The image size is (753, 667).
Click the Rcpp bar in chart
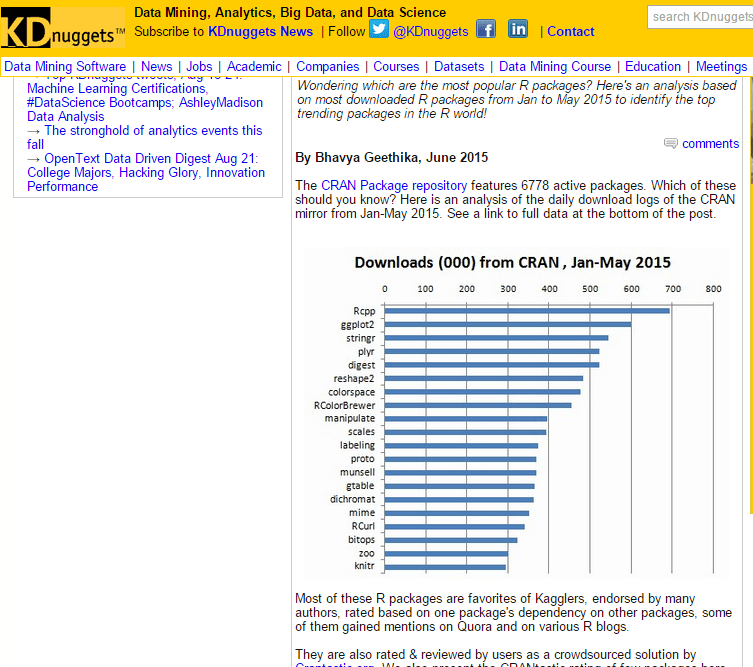527,311
